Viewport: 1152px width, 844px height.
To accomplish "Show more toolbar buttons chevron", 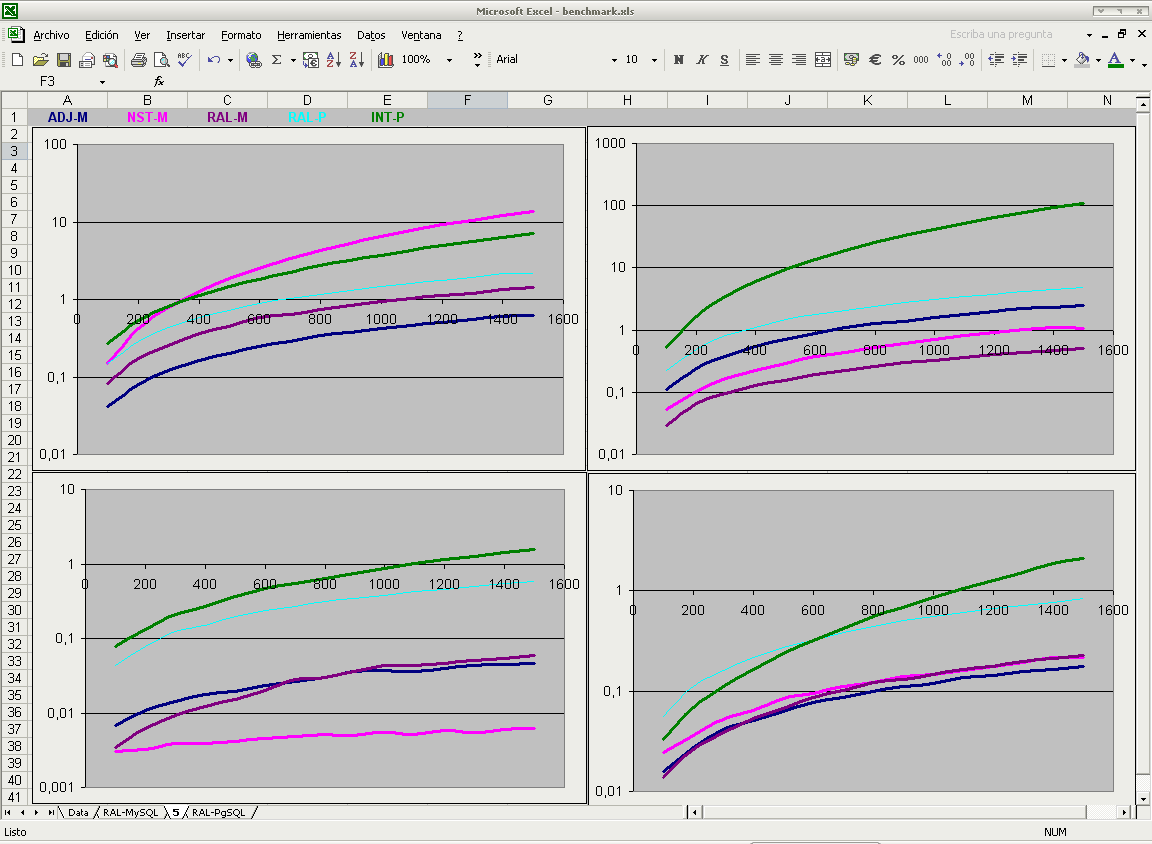I will (478, 59).
